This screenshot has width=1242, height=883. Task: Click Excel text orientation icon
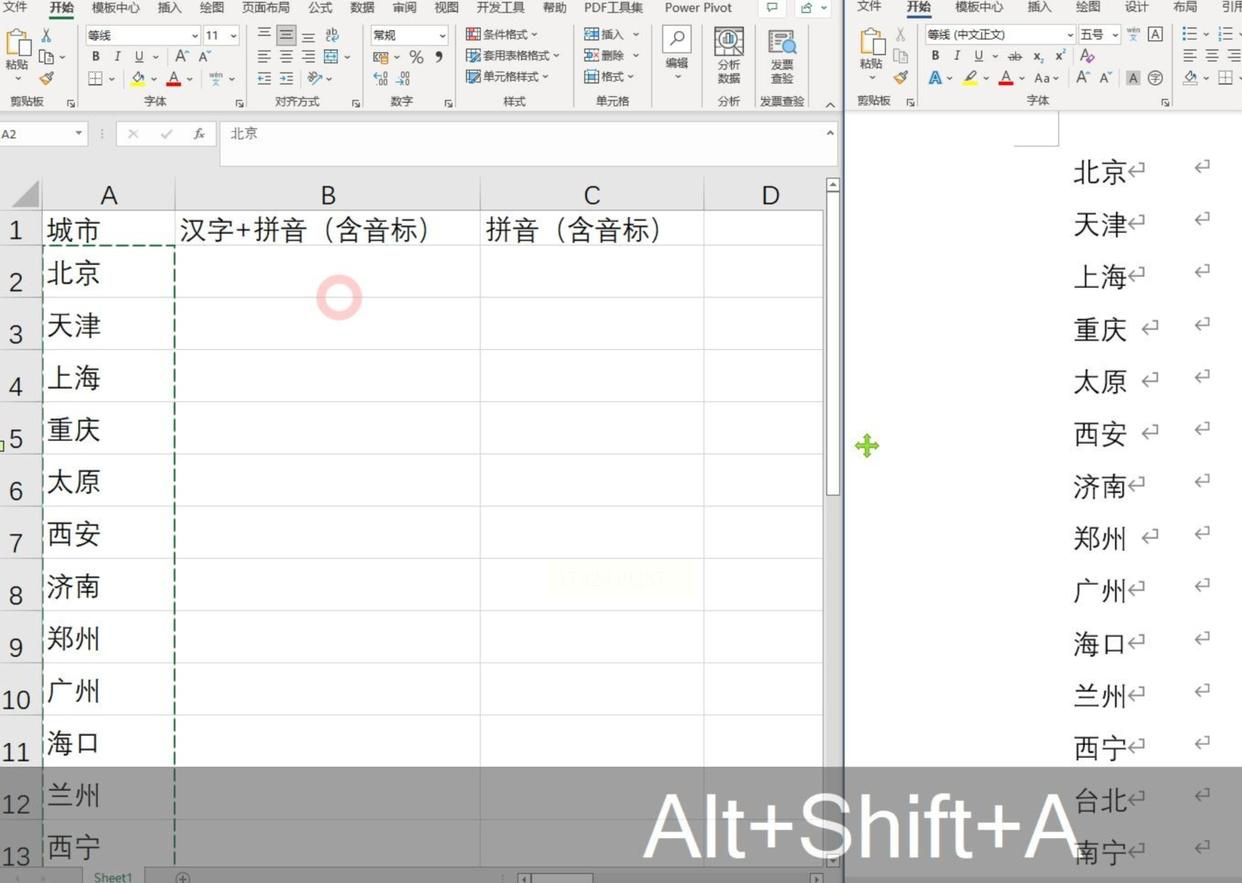click(314, 78)
